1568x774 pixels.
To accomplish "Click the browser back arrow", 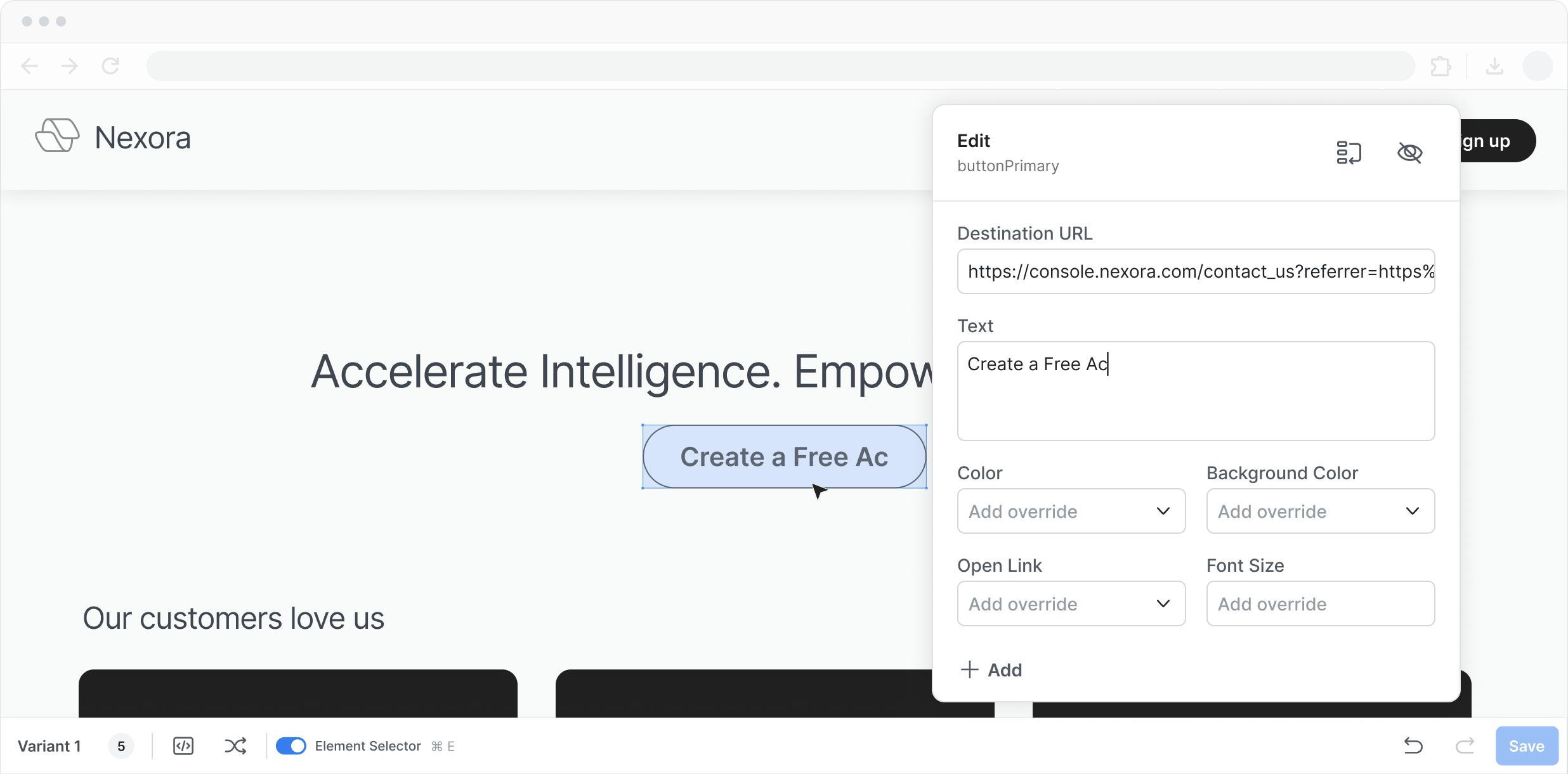I will coord(30,66).
